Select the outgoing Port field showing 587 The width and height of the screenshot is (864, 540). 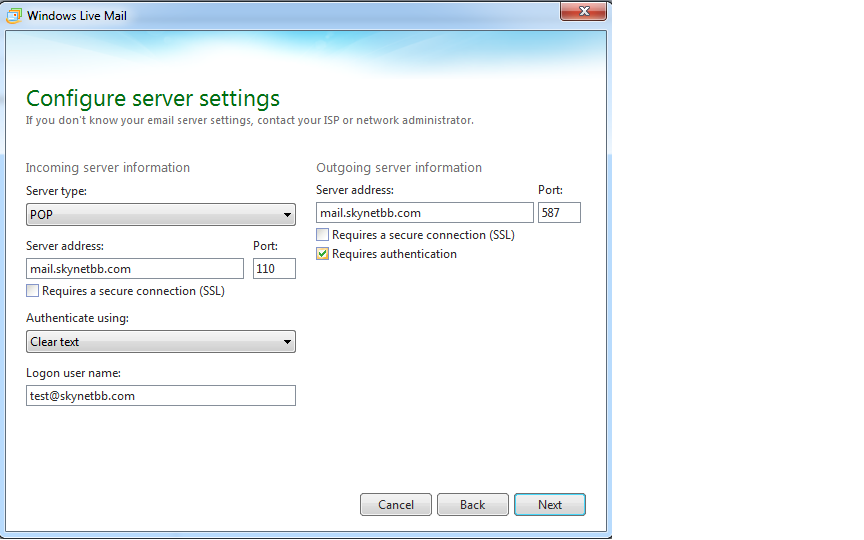click(559, 213)
